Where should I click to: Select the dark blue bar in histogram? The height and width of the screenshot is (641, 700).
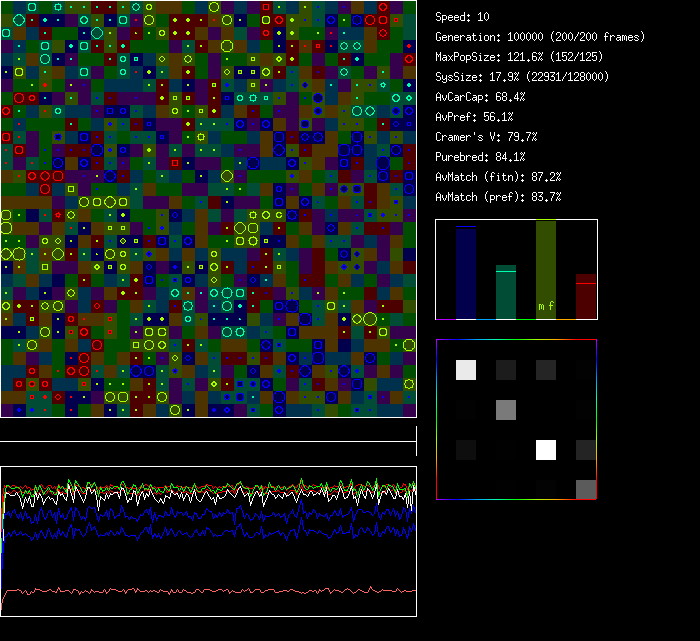point(466,272)
